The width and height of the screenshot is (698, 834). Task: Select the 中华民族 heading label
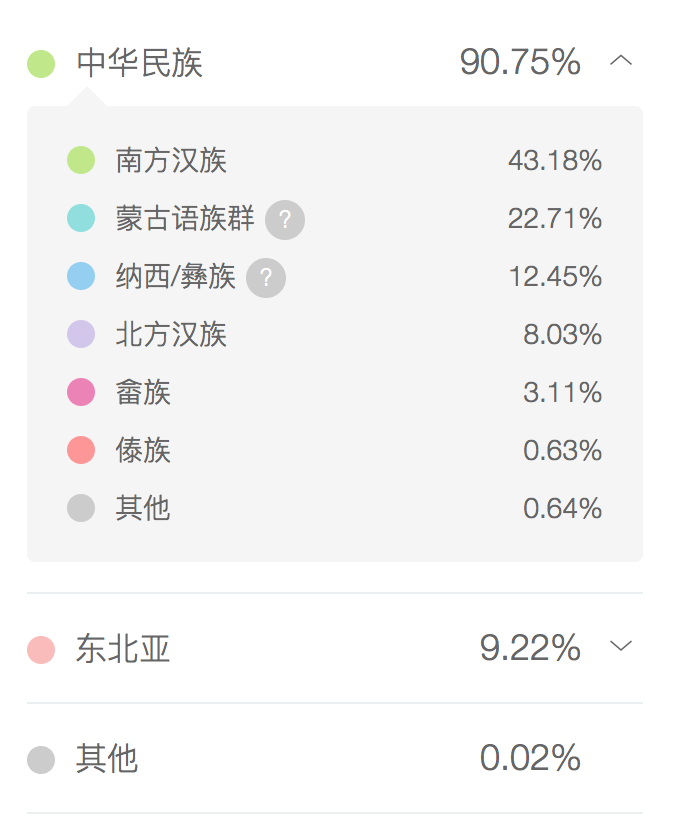click(139, 63)
